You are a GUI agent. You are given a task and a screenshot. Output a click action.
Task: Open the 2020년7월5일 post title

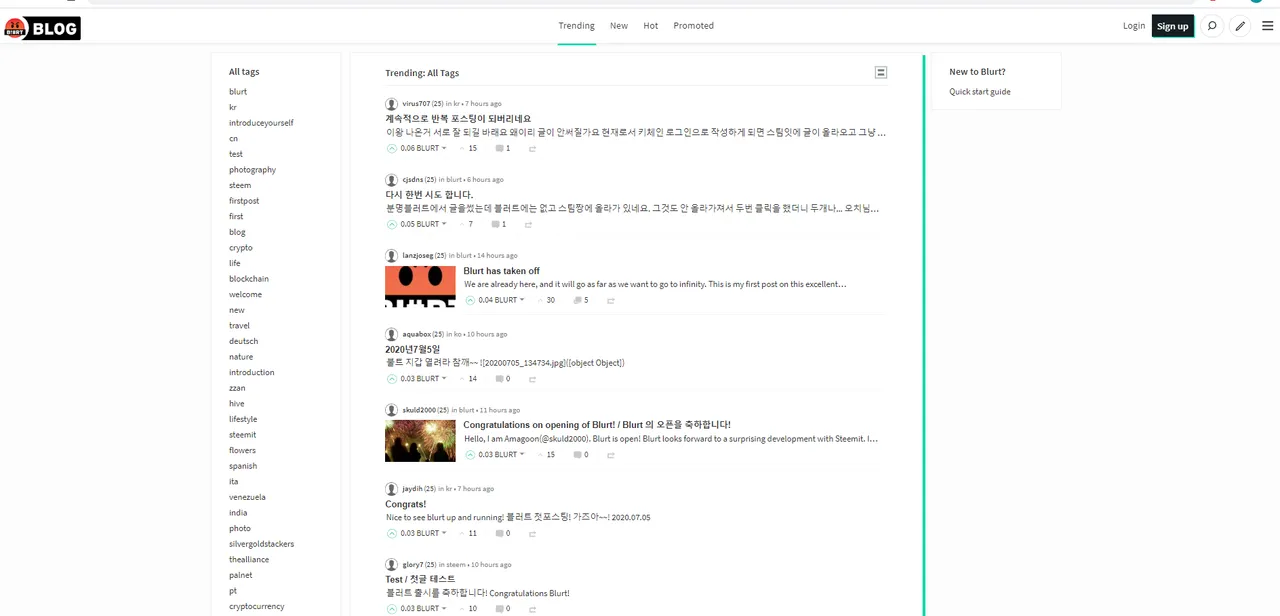point(413,349)
